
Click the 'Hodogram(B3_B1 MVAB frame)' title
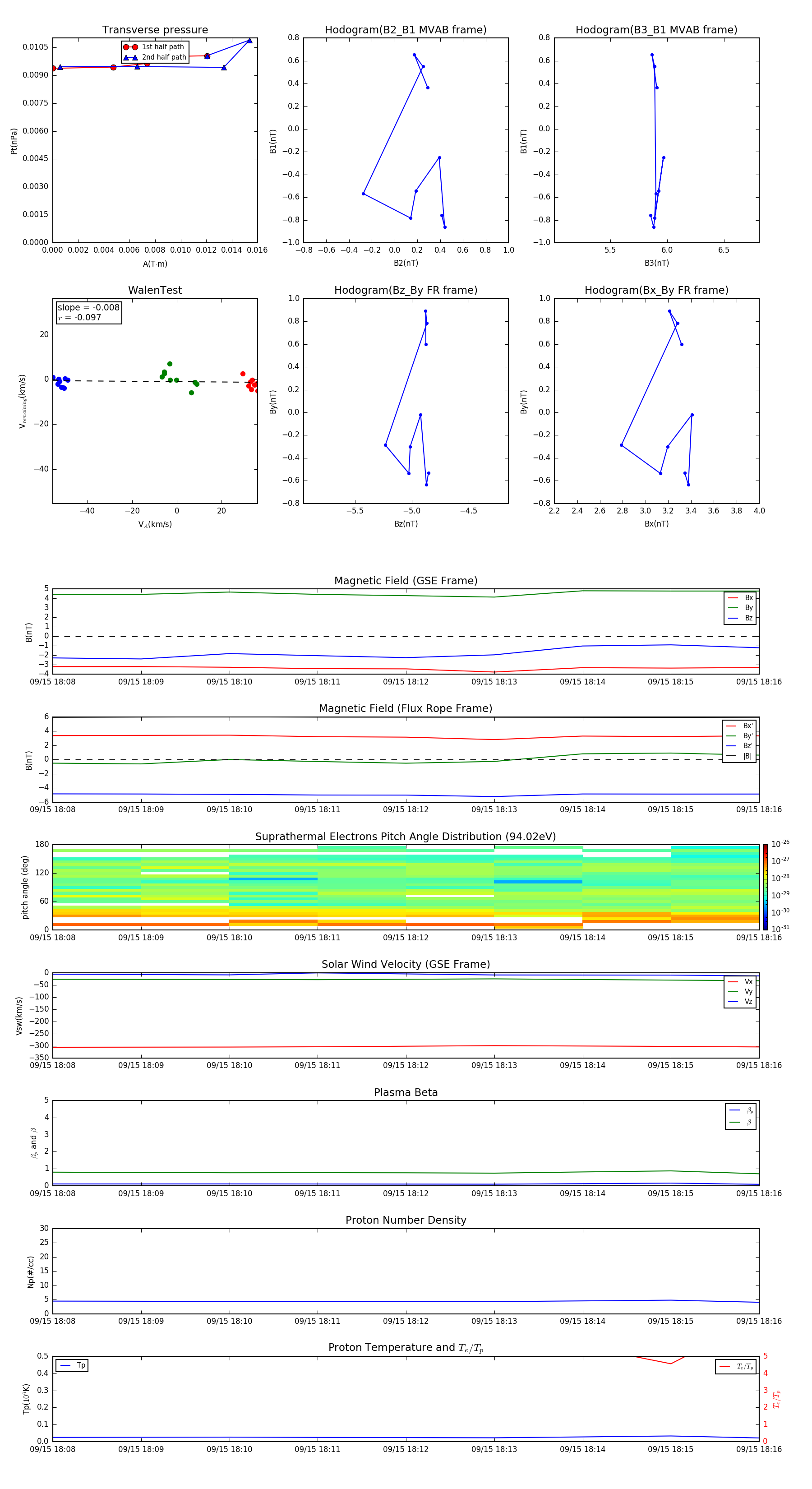656,30
